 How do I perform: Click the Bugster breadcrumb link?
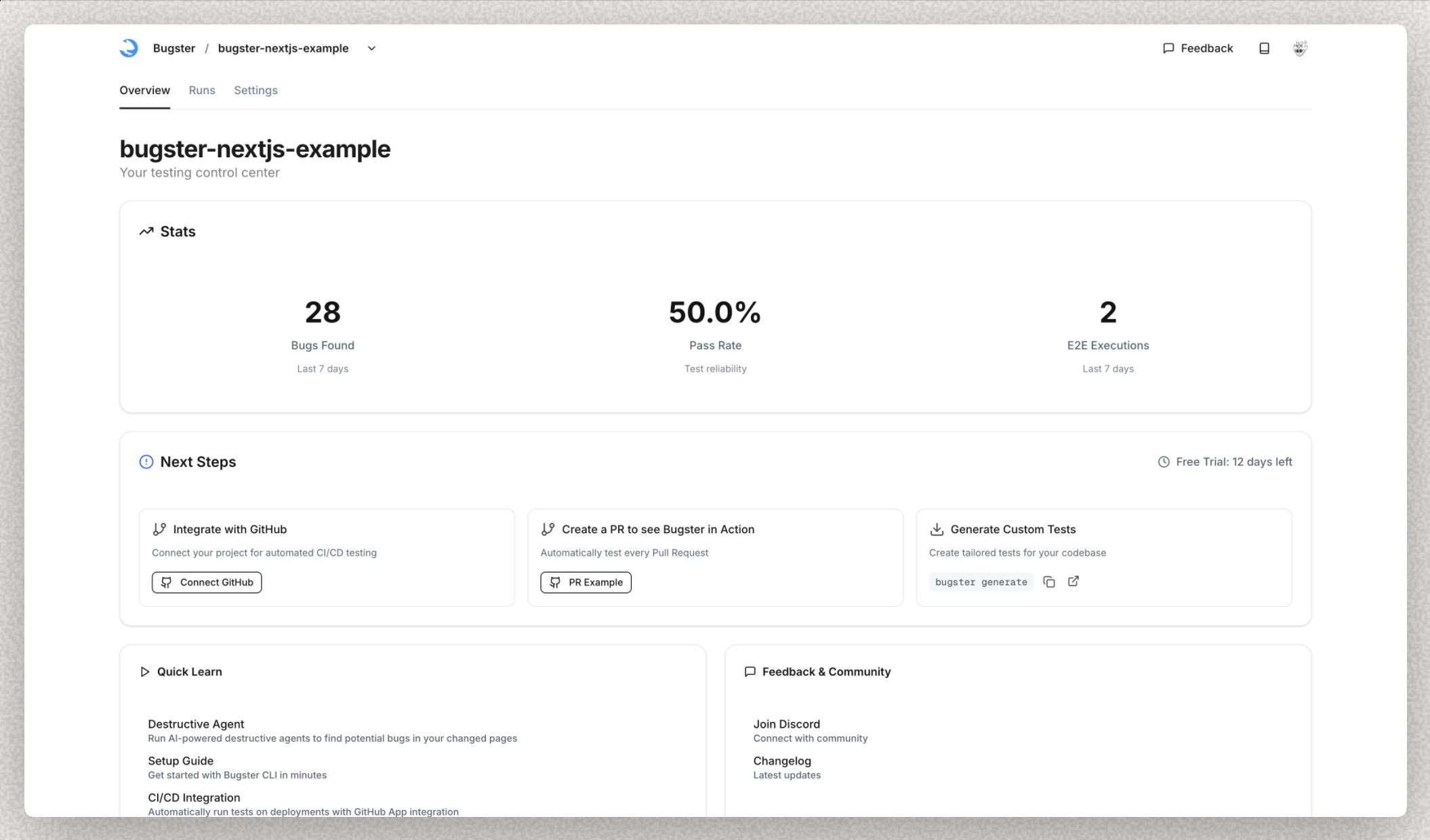[174, 48]
